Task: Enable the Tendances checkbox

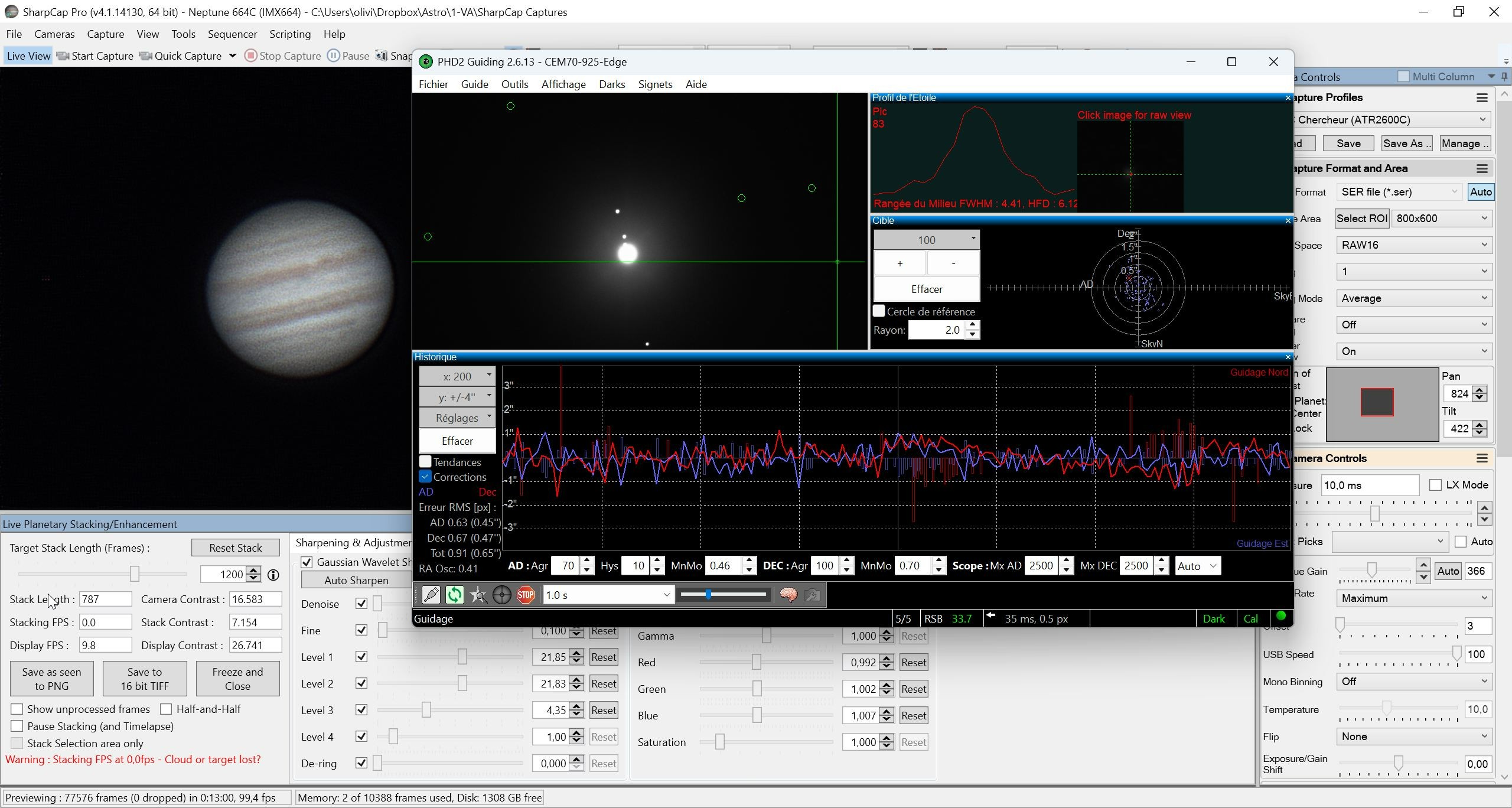Action: (x=425, y=462)
